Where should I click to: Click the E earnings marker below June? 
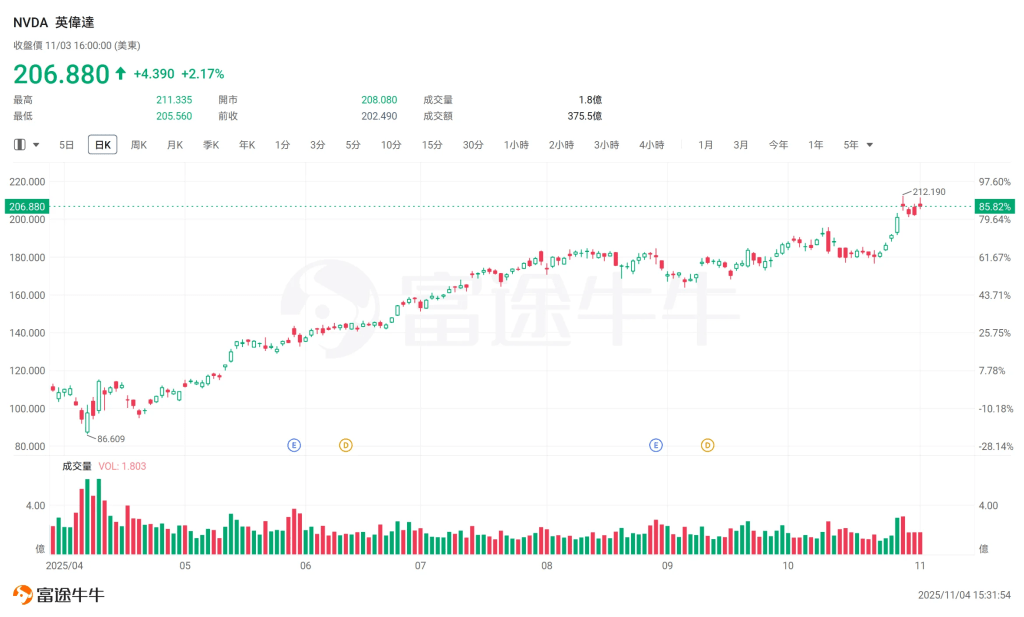coord(294,445)
